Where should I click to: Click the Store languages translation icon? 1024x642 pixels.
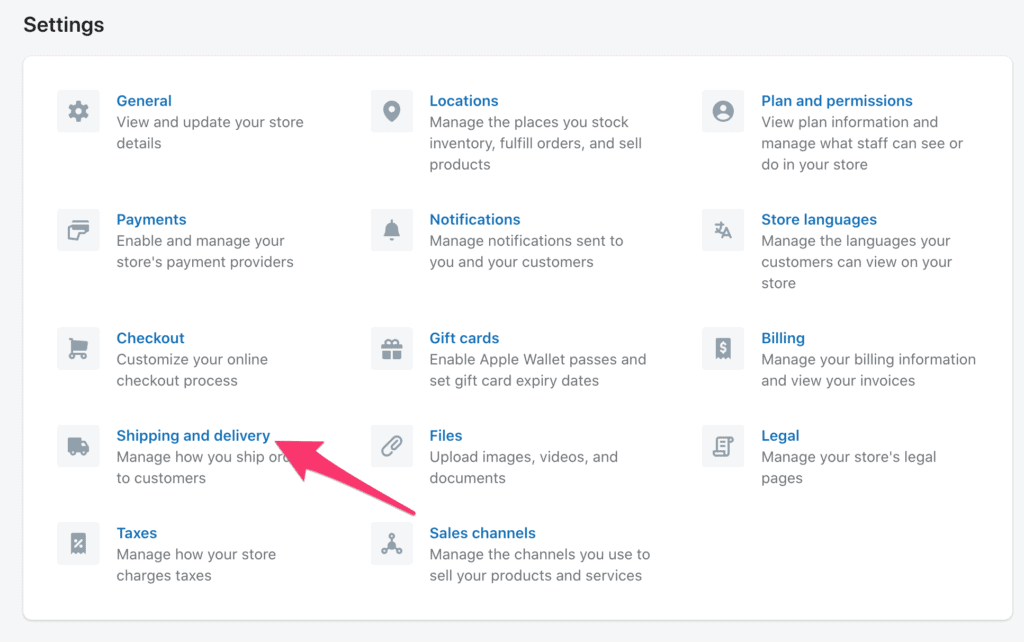722,230
